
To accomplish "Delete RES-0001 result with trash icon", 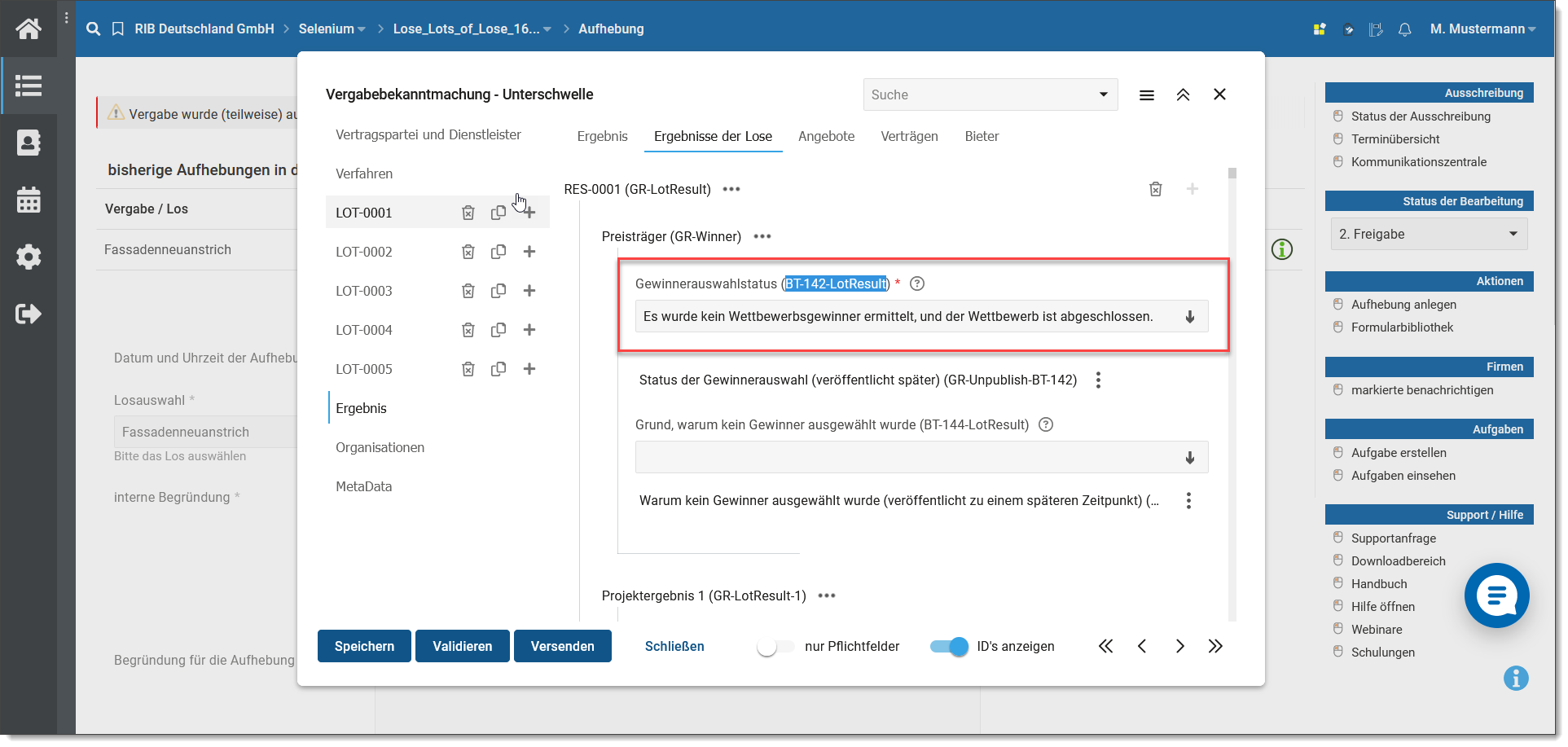I will coord(1156,189).
